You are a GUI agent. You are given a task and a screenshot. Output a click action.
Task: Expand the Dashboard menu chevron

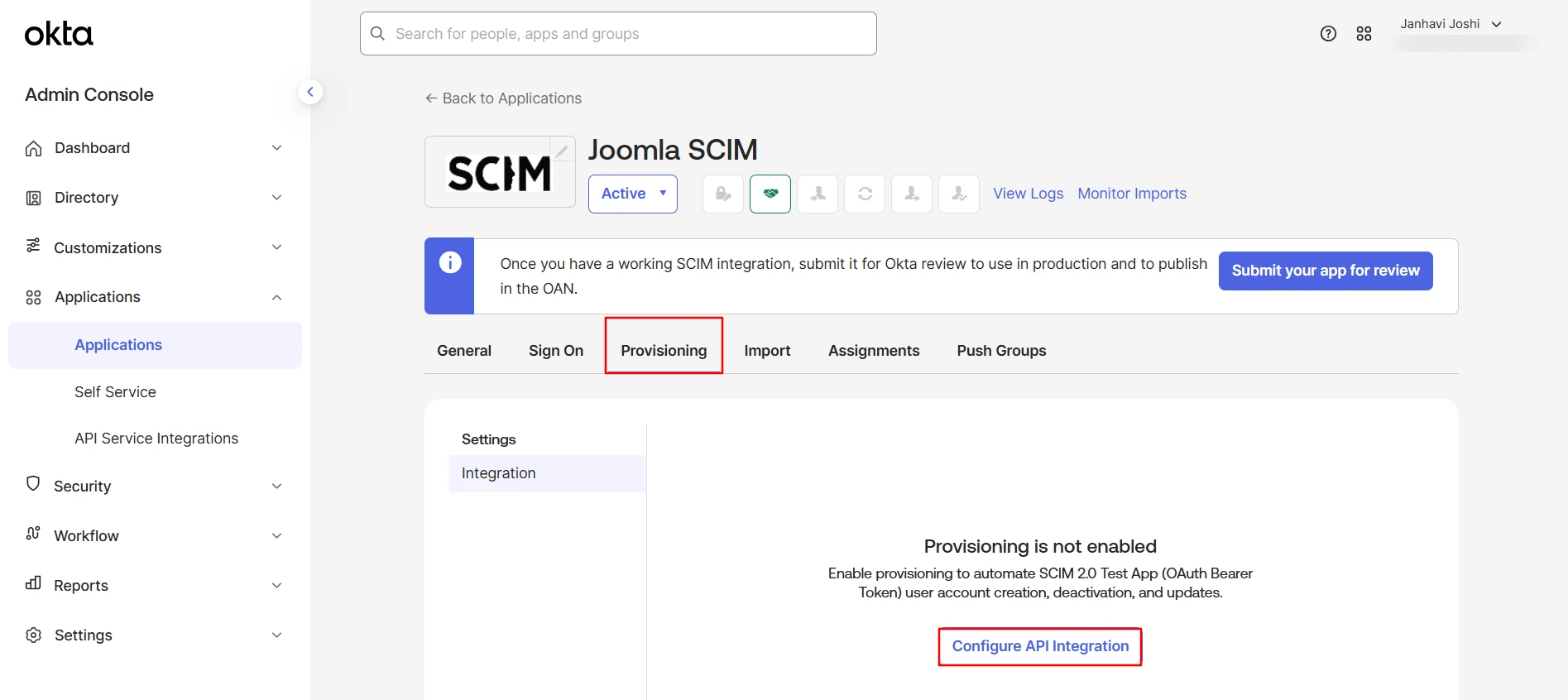tap(277, 148)
